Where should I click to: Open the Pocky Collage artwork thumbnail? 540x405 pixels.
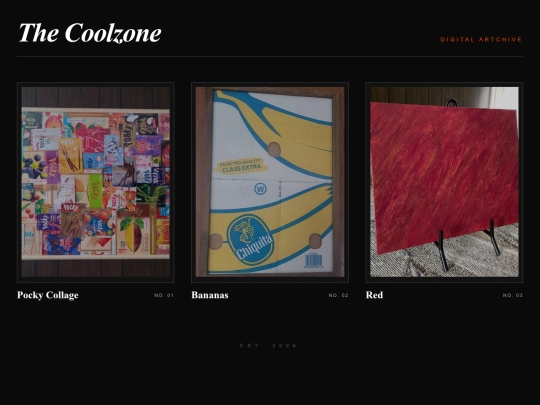tap(96, 182)
